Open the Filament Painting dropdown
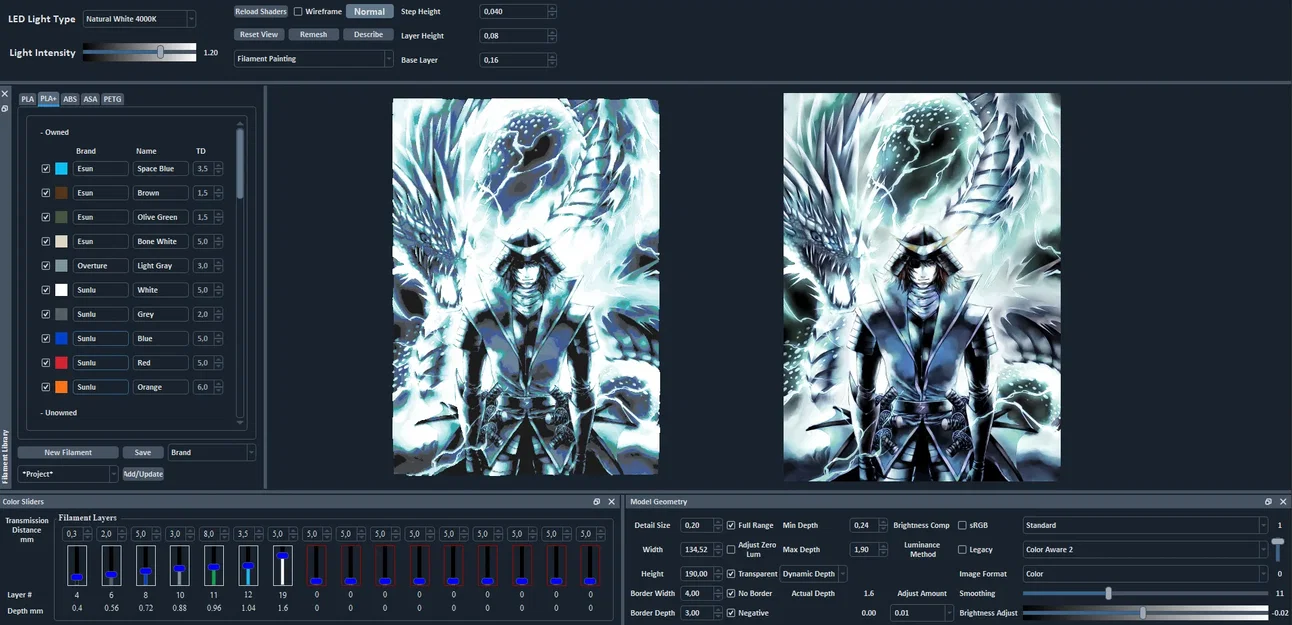This screenshot has height=625, width=1292. click(314, 59)
